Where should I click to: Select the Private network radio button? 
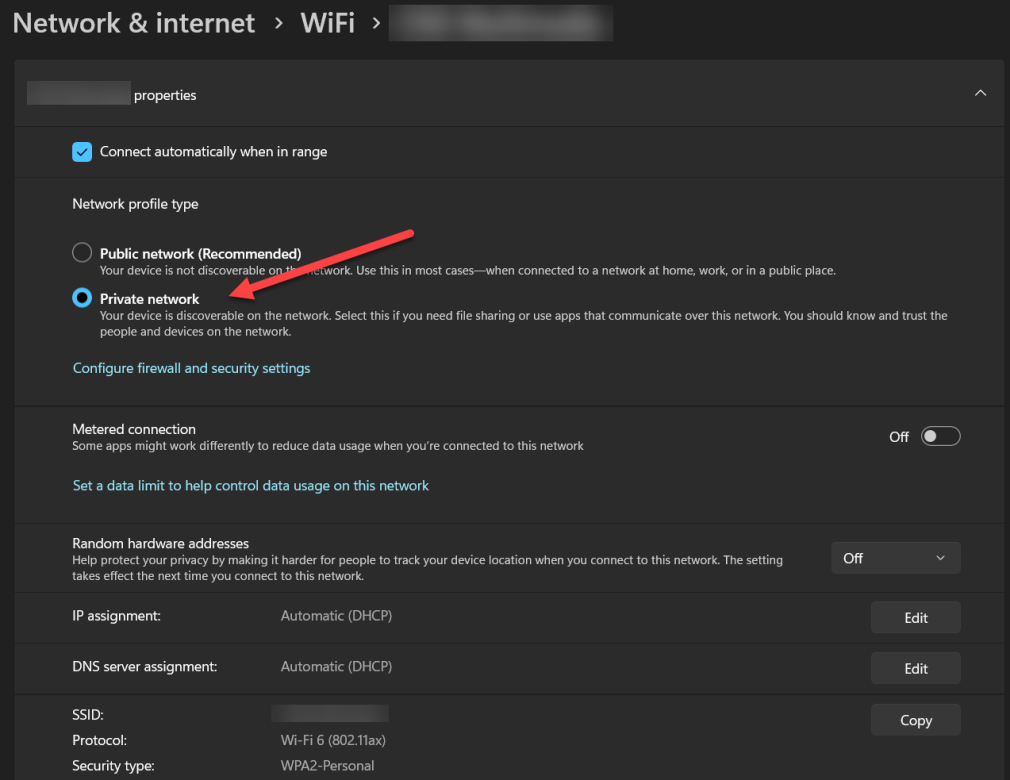tap(82, 298)
